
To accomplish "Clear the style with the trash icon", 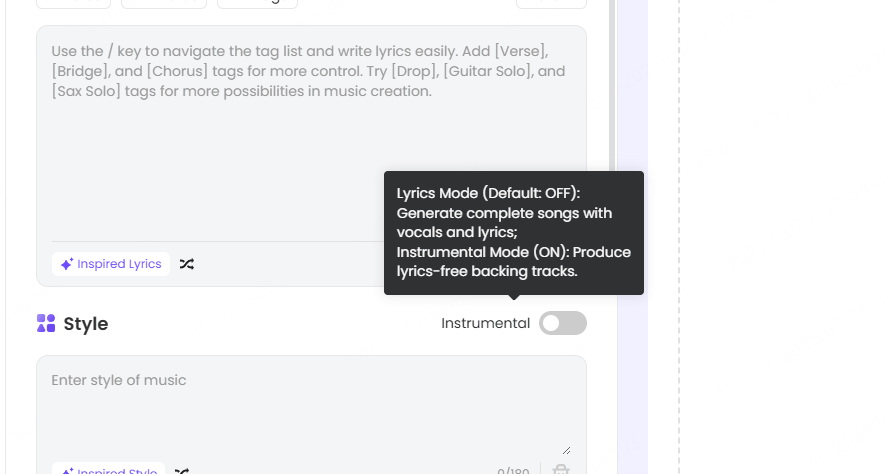I will 561,470.
